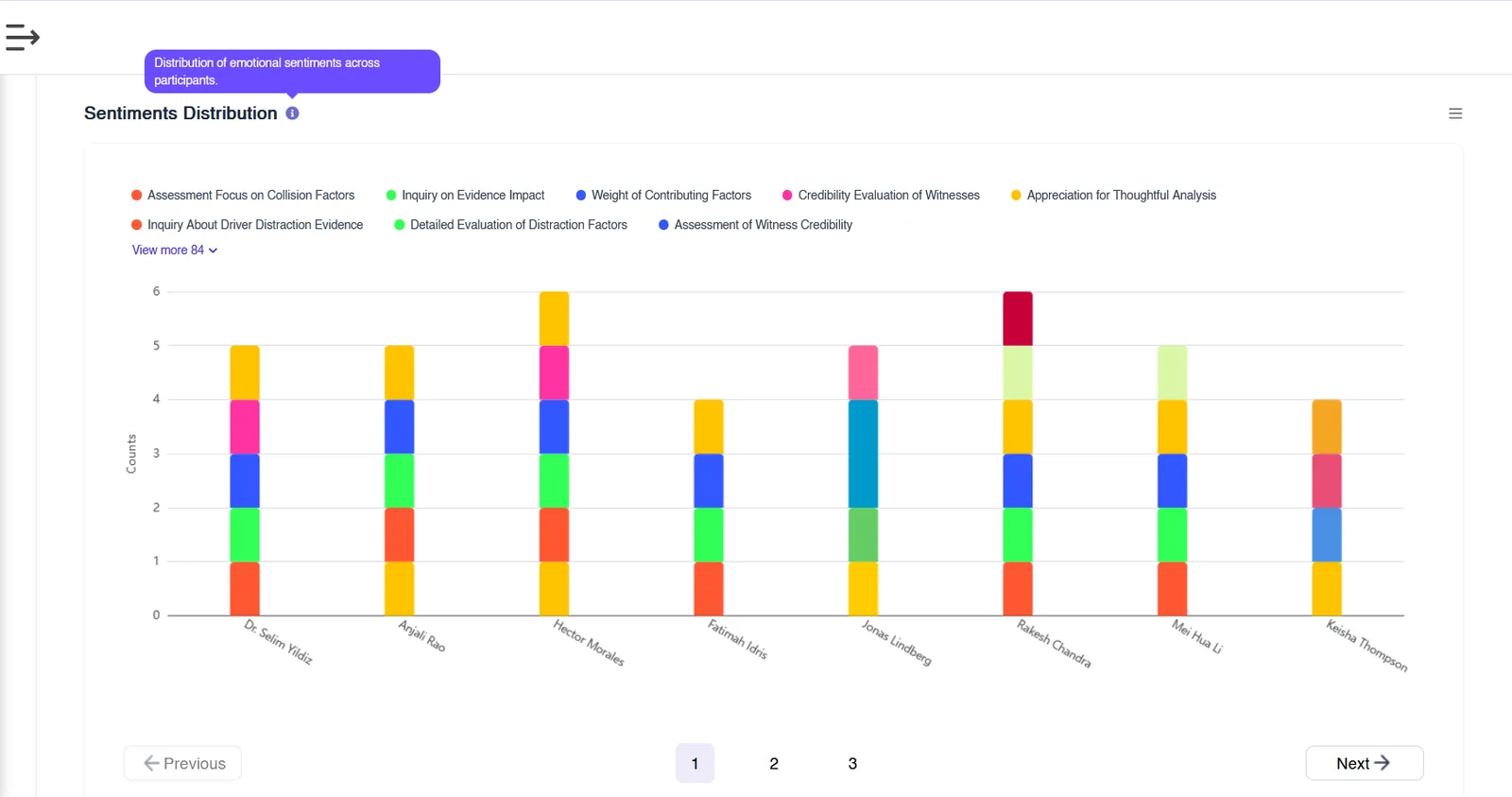Click the Counts y-axis title
1512x797 pixels.
pos(131,454)
